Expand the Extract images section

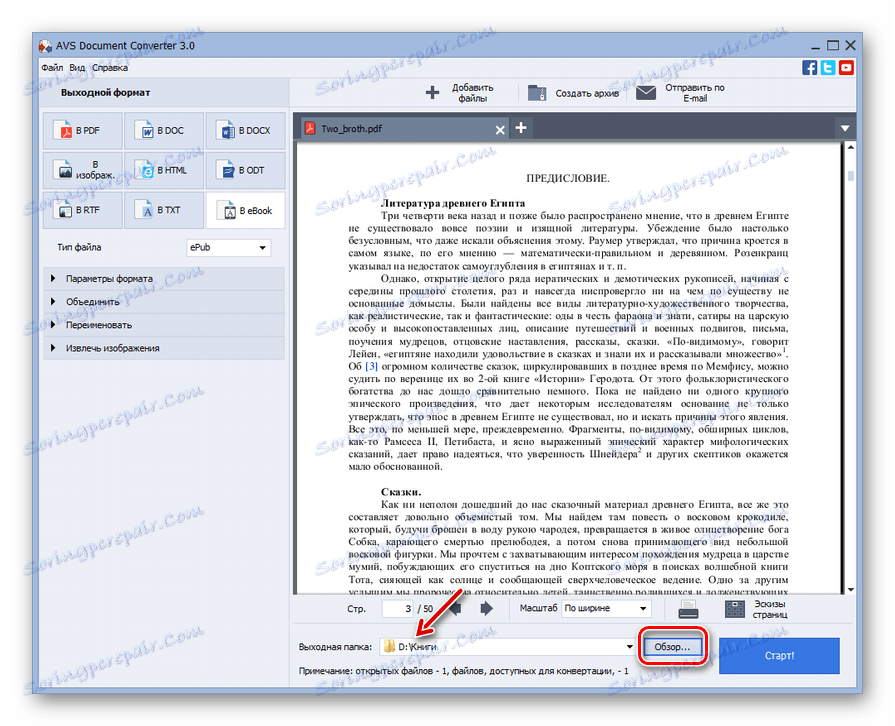tap(164, 348)
